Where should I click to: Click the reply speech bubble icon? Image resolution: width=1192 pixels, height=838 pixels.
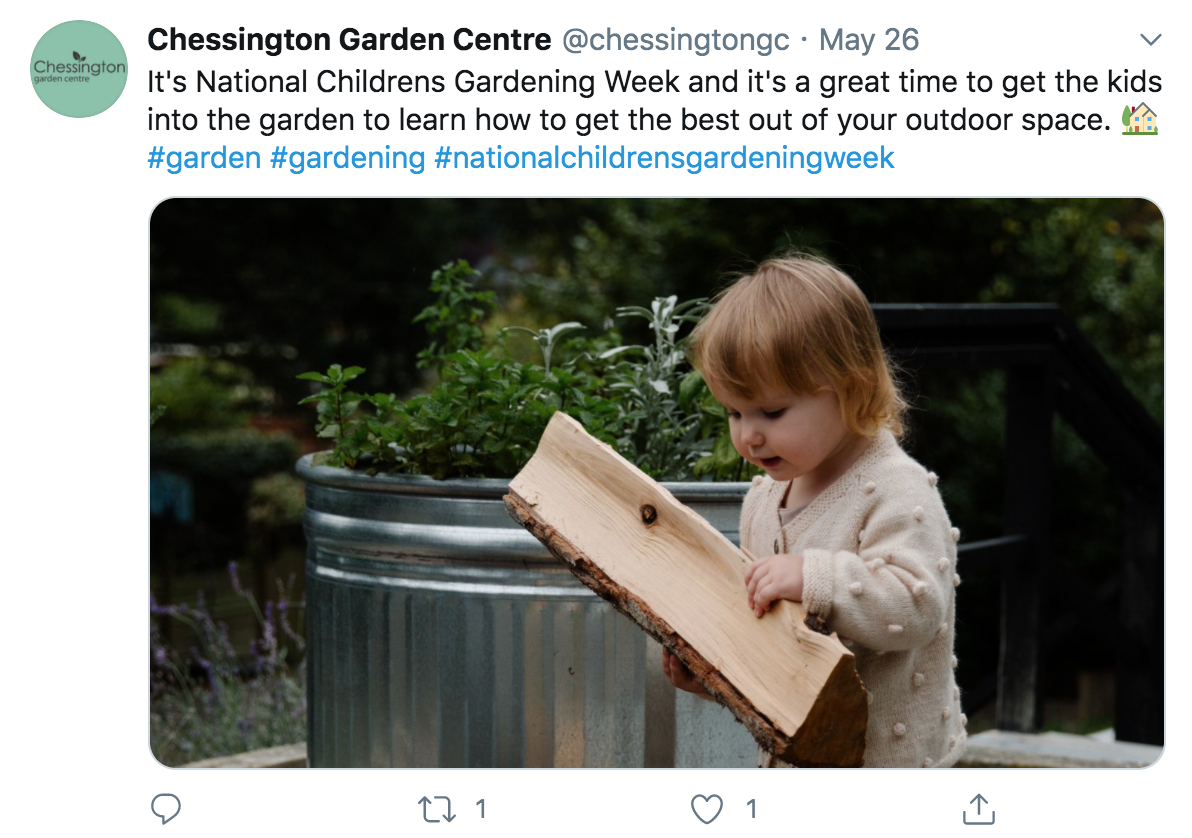[166, 809]
